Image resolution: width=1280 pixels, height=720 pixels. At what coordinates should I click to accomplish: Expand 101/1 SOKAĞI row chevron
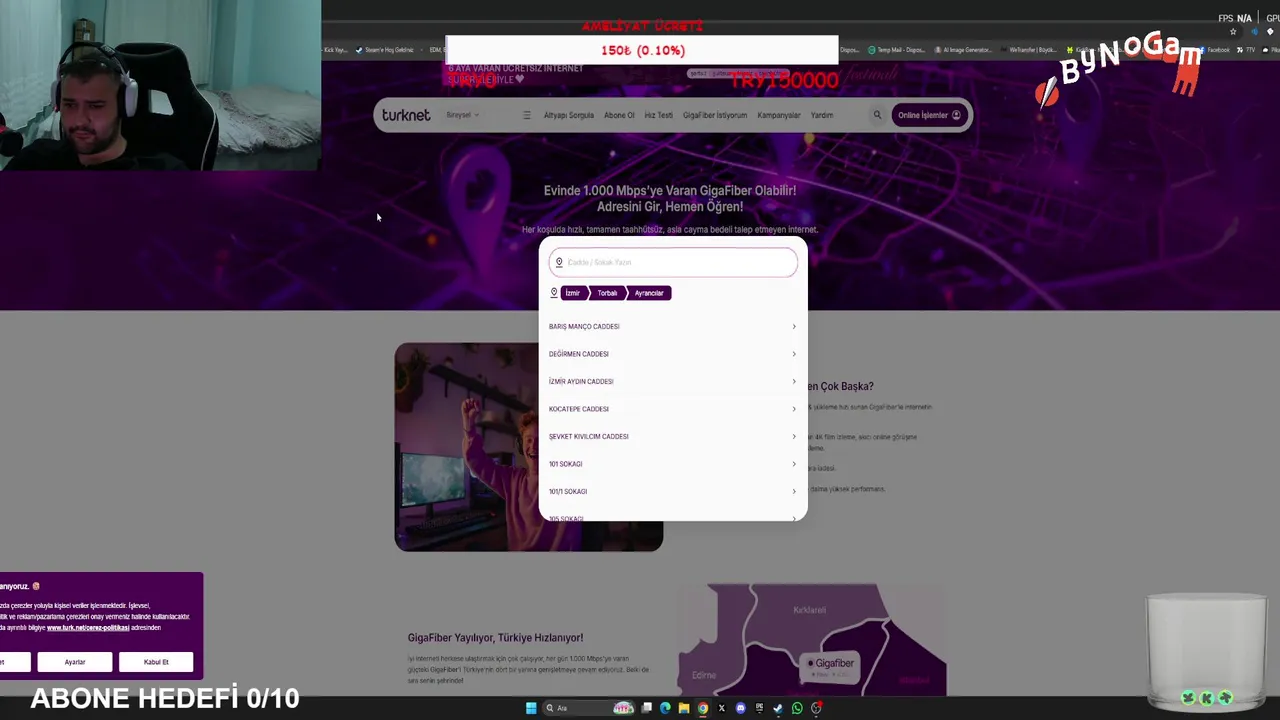point(794,491)
